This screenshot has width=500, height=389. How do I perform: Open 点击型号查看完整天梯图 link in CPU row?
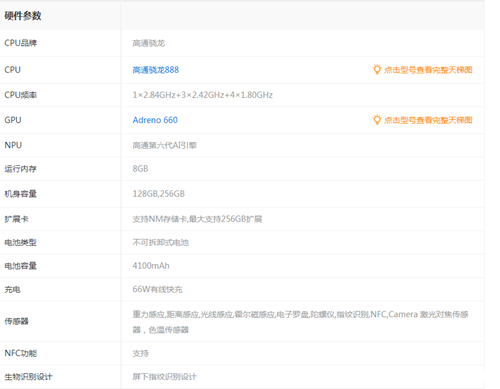click(x=428, y=70)
